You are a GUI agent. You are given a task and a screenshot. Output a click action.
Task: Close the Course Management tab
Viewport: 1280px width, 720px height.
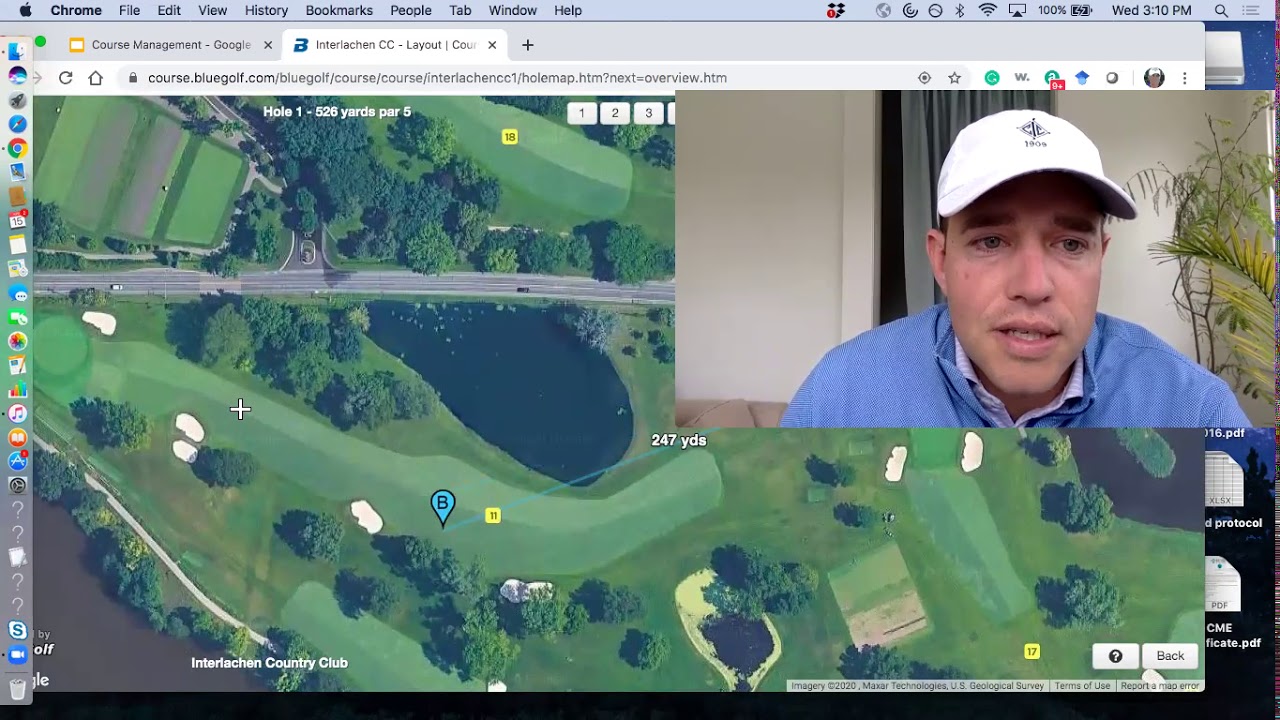268,45
